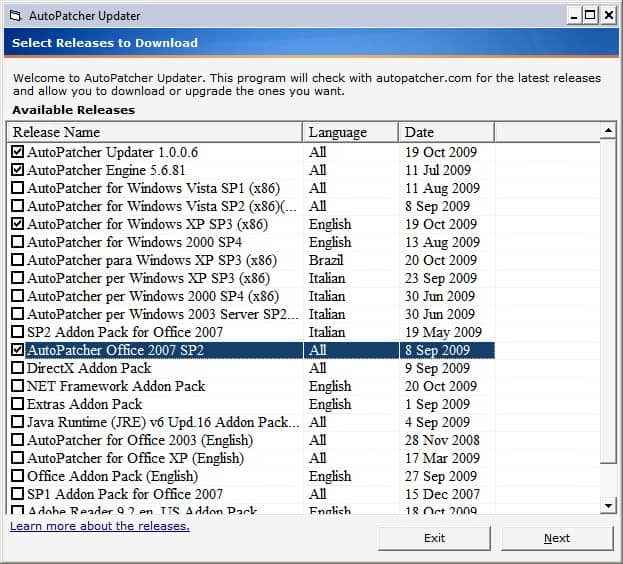Check the DirectX Addon Pack box

tap(17, 369)
